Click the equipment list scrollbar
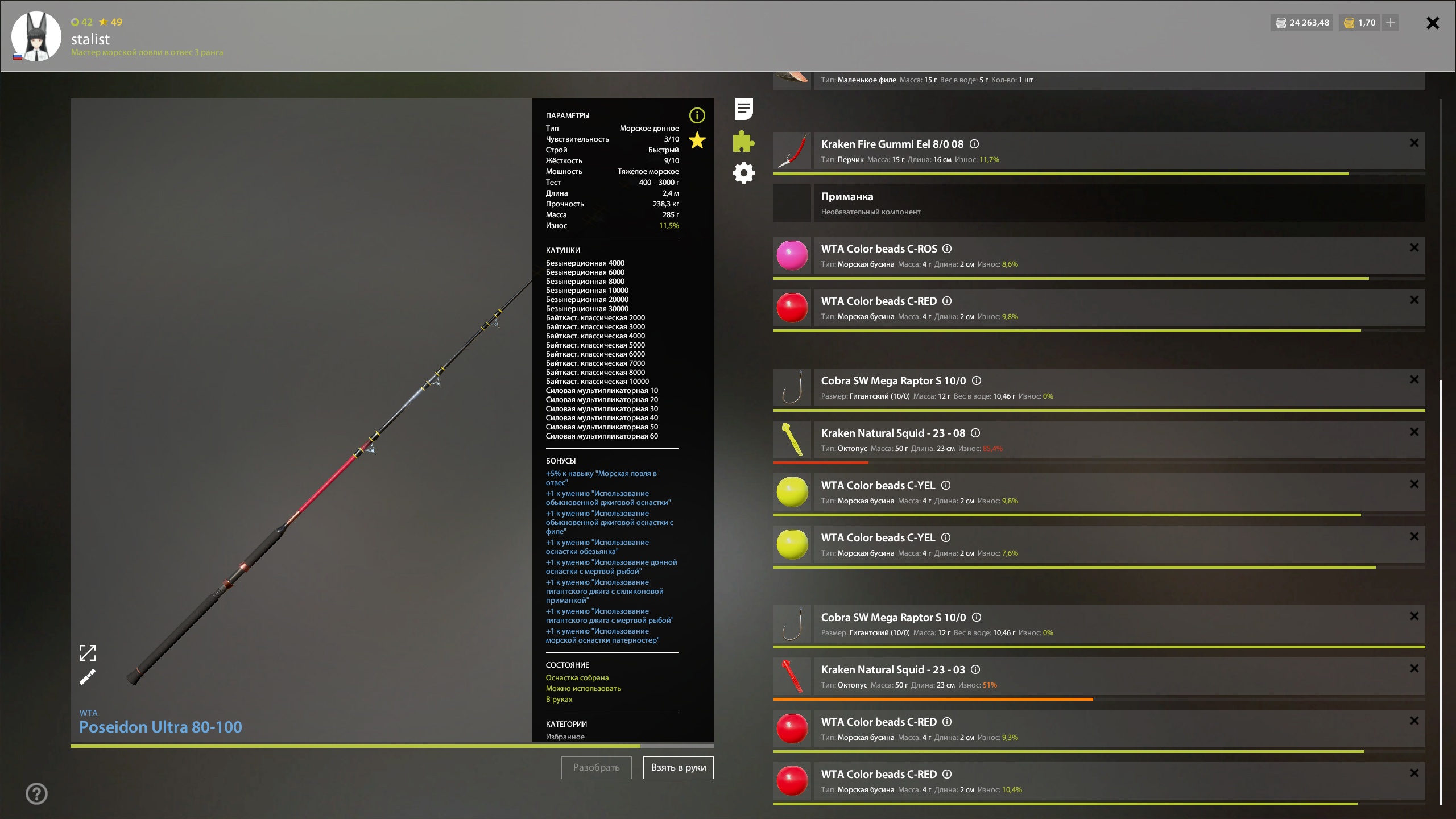Viewport: 1456px width, 819px height. [x=1441, y=591]
